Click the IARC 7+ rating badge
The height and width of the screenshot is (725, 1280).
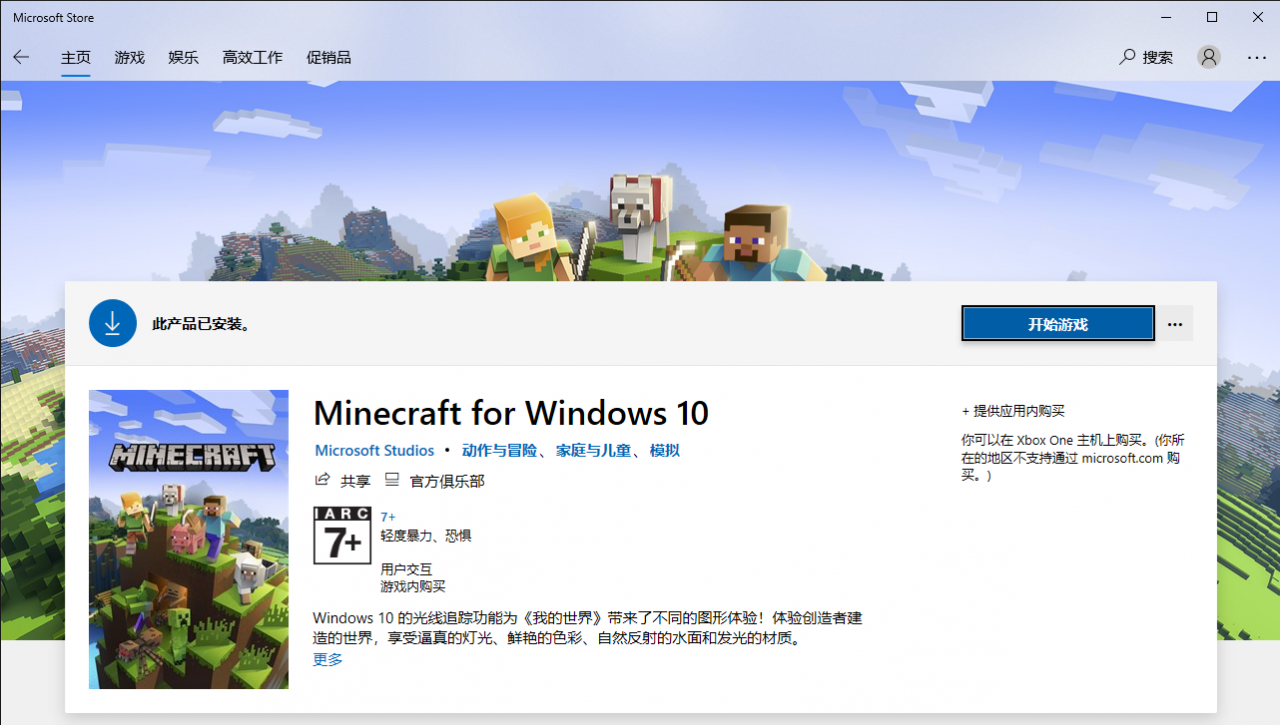pos(342,535)
